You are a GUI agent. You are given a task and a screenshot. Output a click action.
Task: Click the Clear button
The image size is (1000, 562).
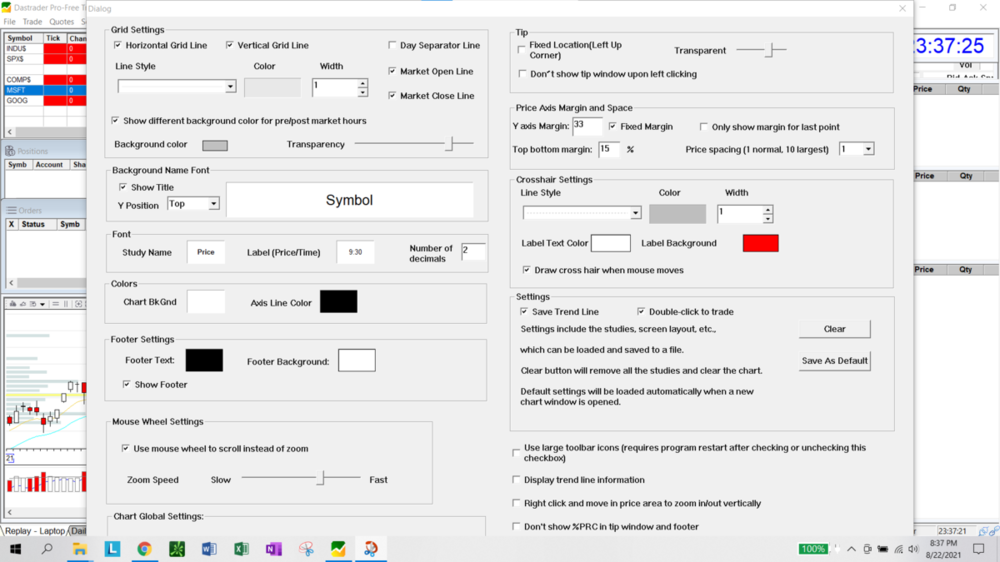(x=834, y=329)
